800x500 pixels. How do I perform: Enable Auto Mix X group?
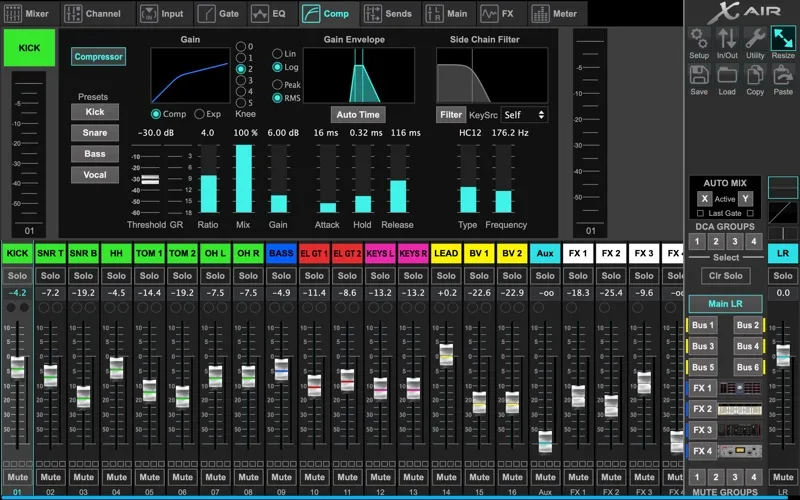pyautogui.click(x=705, y=199)
